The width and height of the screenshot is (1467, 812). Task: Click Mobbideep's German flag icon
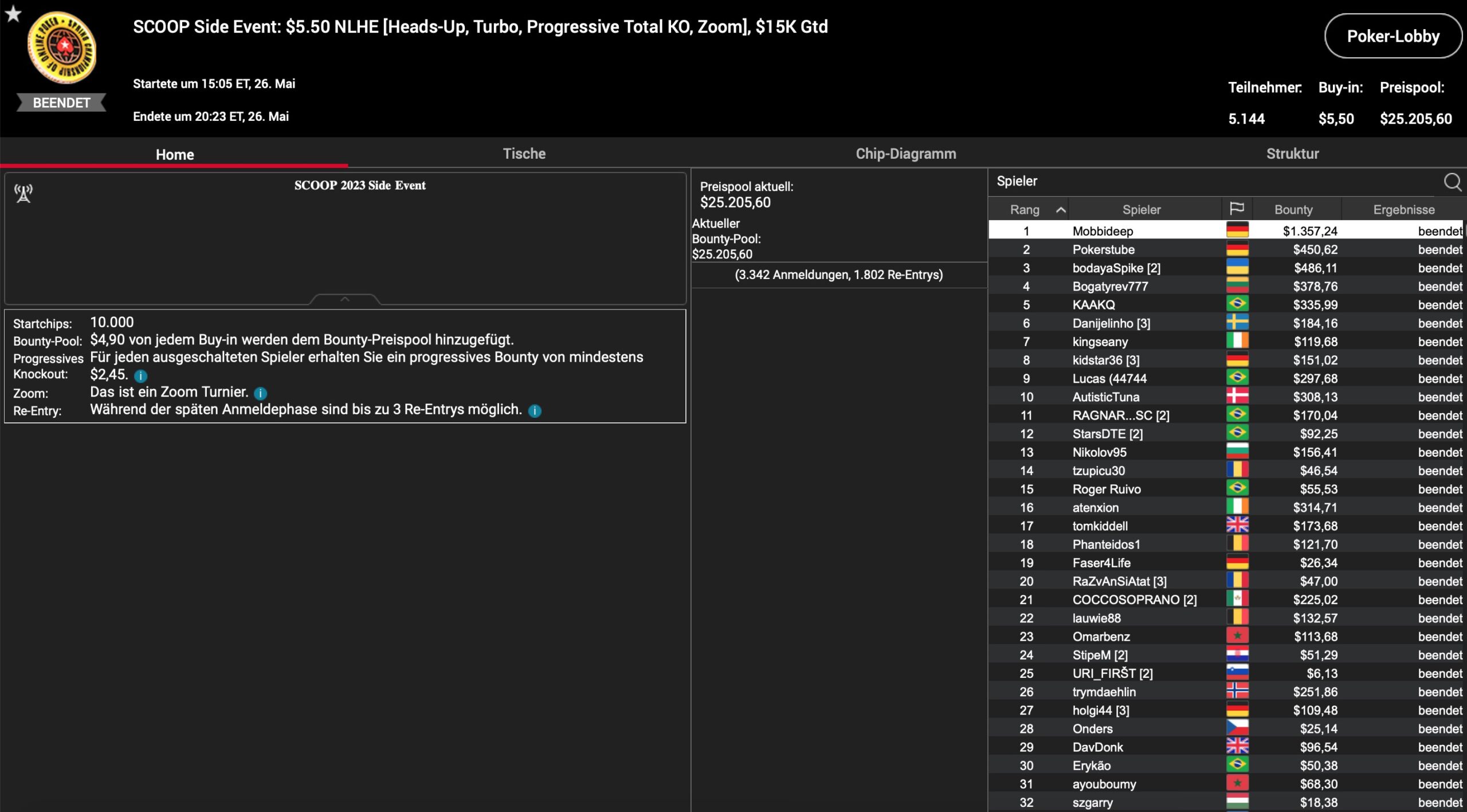click(x=1237, y=231)
